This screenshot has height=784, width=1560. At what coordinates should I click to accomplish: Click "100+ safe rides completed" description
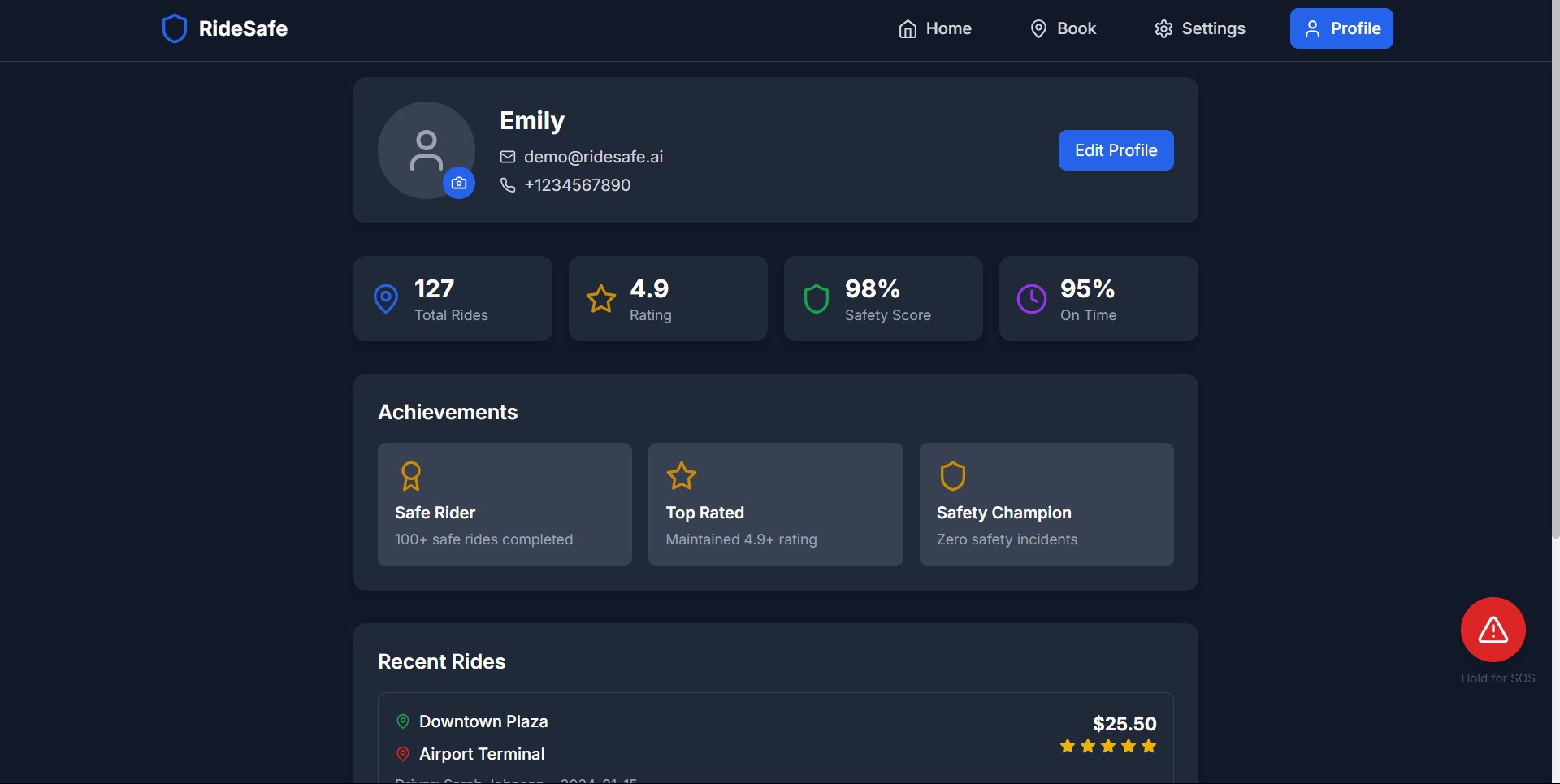click(483, 539)
